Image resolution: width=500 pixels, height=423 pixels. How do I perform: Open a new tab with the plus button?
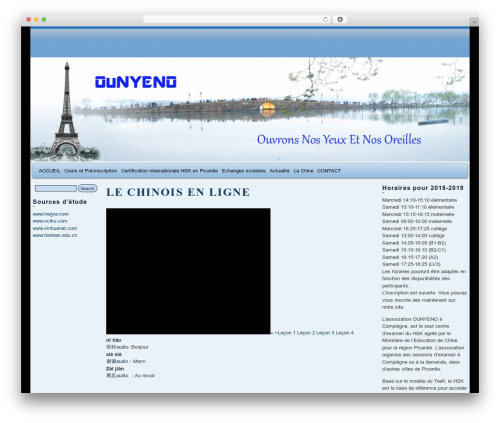click(x=474, y=22)
